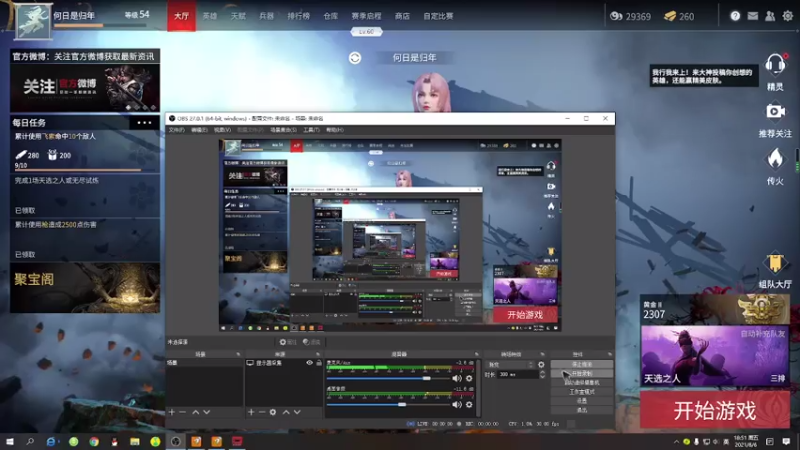This screenshot has height=450, width=800.
Task: Toggle visibility eye of 显示器采集 source
Action: [309, 363]
